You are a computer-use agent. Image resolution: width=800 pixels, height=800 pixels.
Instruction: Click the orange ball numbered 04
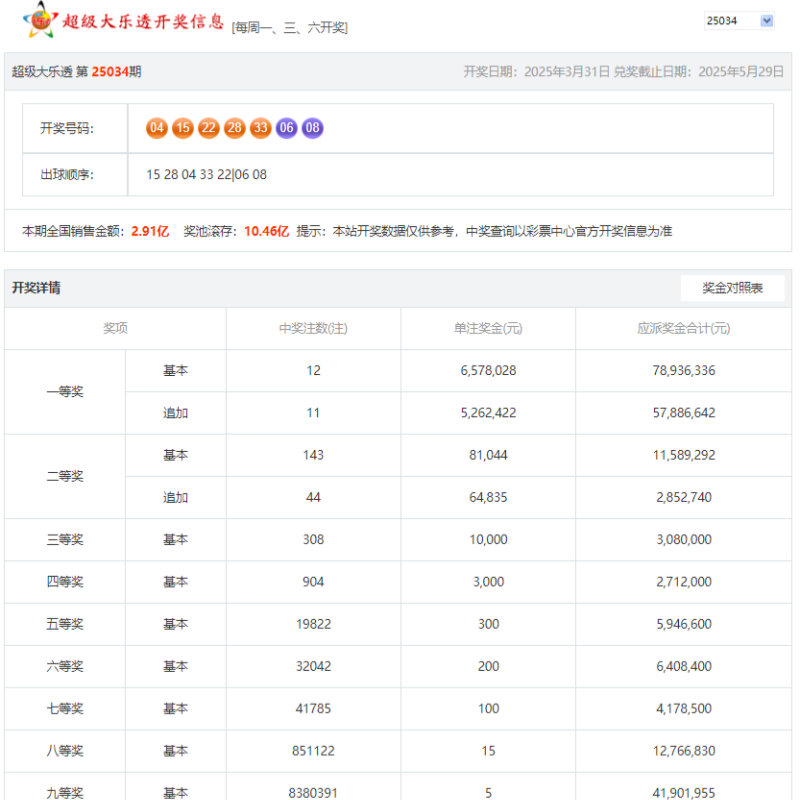tap(157, 128)
